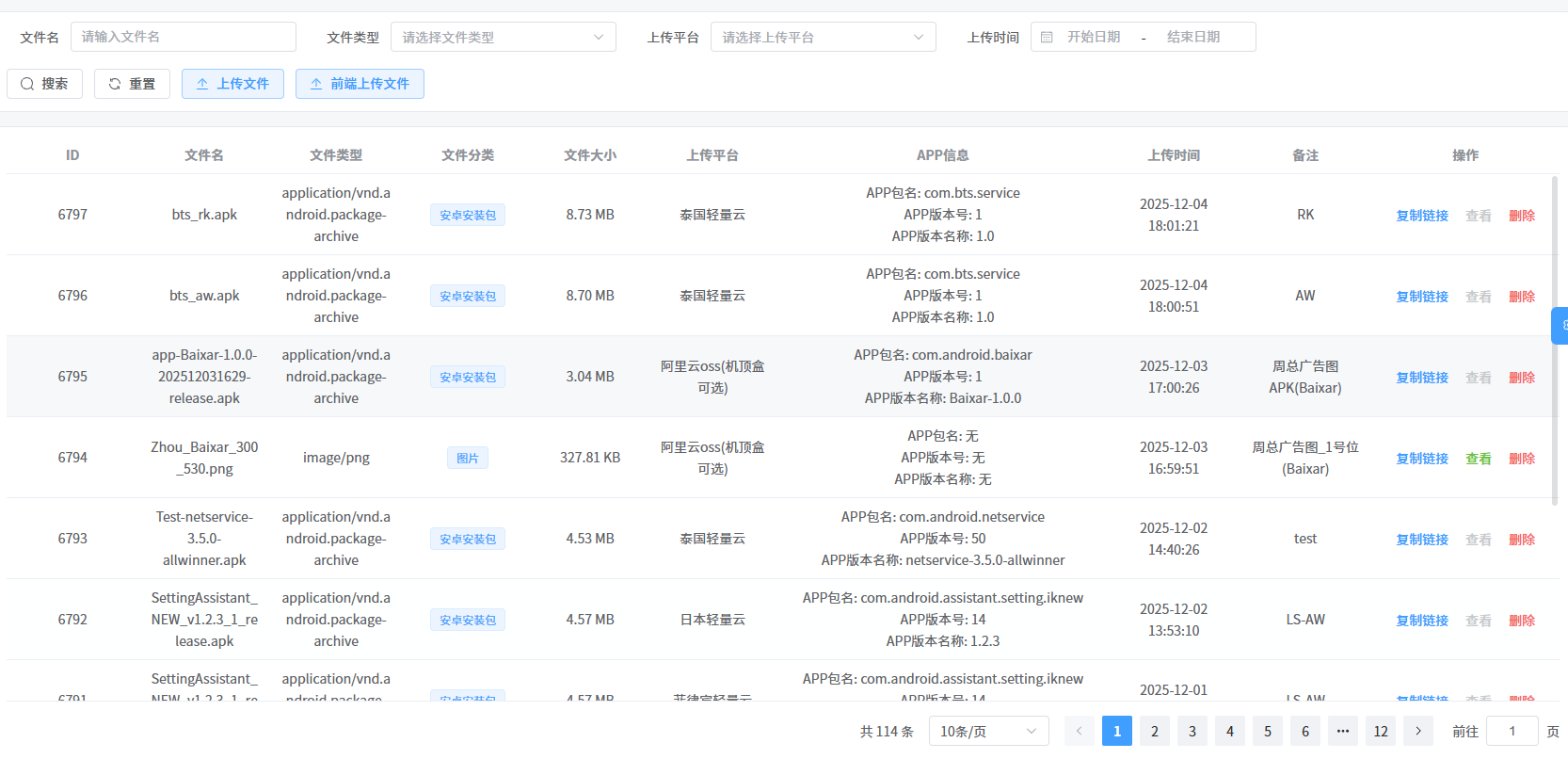Viewport: 1568px width, 759px height.
Task: Click the 重置 reset button
Action: pos(132,84)
